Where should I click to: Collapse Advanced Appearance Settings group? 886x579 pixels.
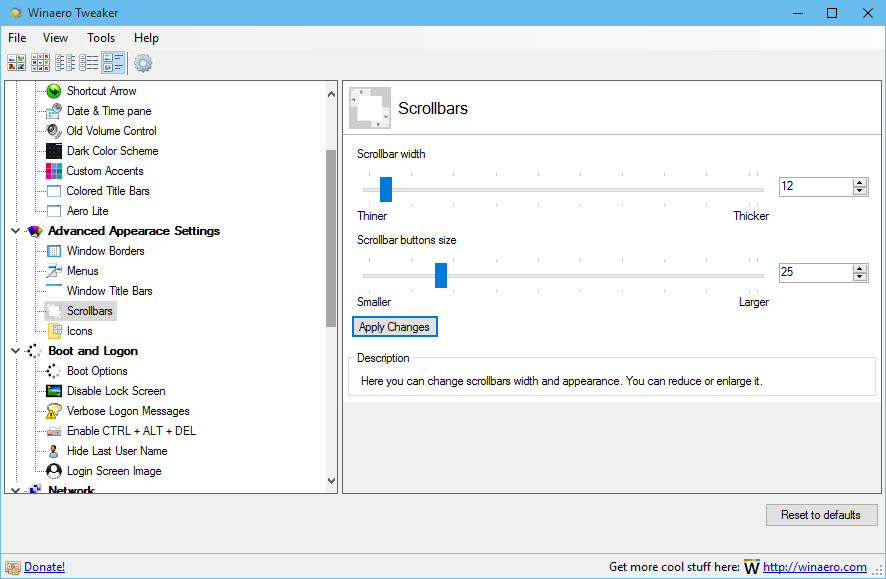tap(15, 231)
